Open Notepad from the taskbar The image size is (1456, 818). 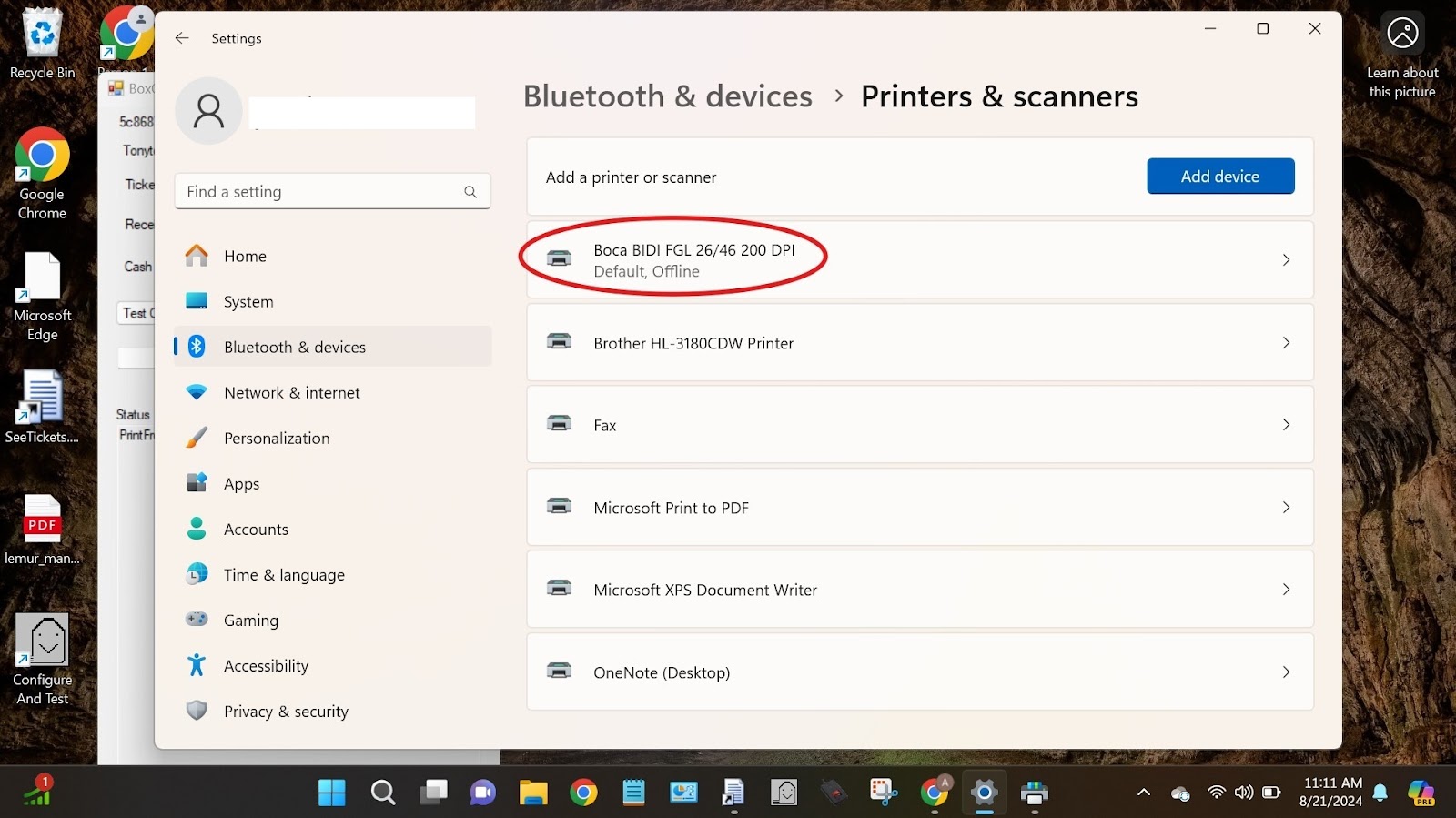pos(633,793)
